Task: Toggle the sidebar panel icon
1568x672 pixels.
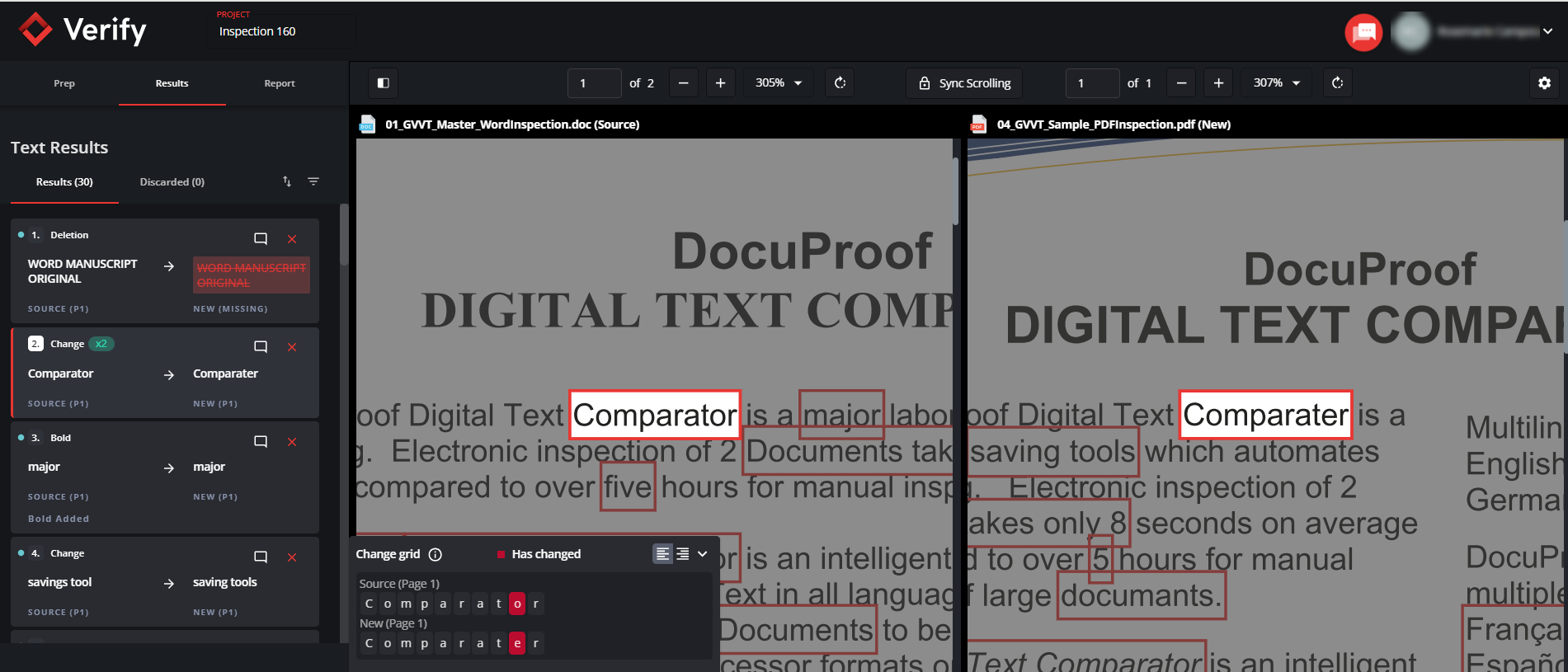Action: click(x=383, y=83)
